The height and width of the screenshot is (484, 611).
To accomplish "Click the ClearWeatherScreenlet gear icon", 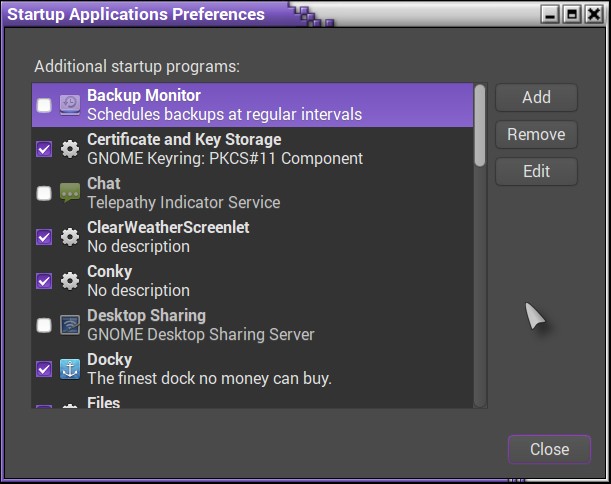I will click(x=70, y=237).
